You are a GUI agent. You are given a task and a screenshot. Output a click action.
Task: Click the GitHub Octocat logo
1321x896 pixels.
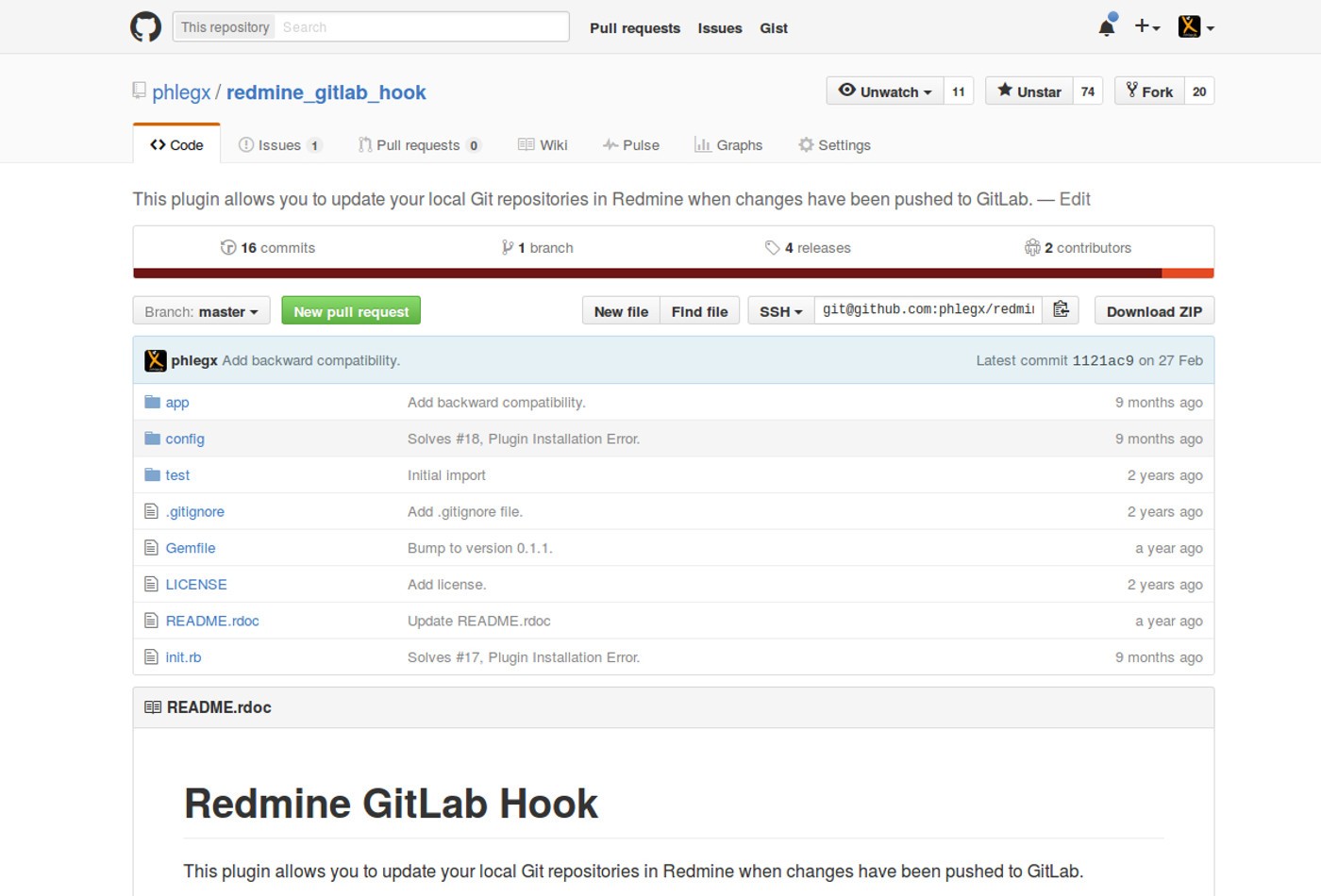point(145,27)
